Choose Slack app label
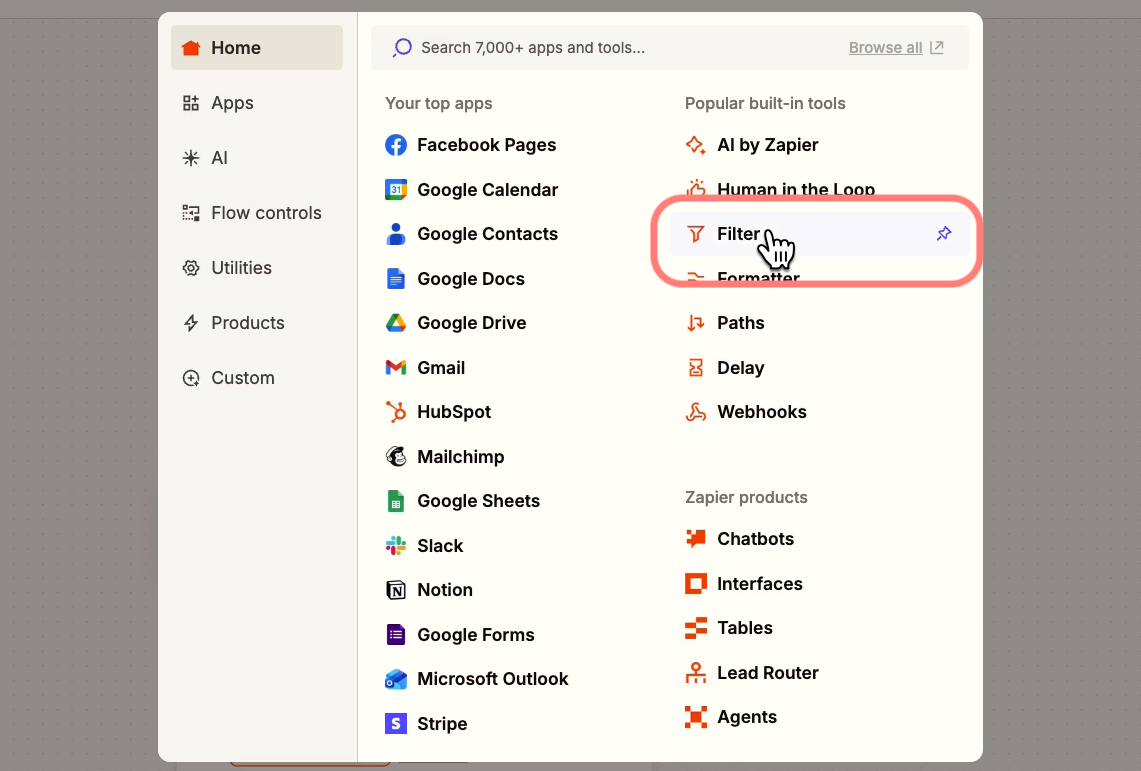Image resolution: width=1141 pixels, height=771 pixels. click(x=440, y=546)
